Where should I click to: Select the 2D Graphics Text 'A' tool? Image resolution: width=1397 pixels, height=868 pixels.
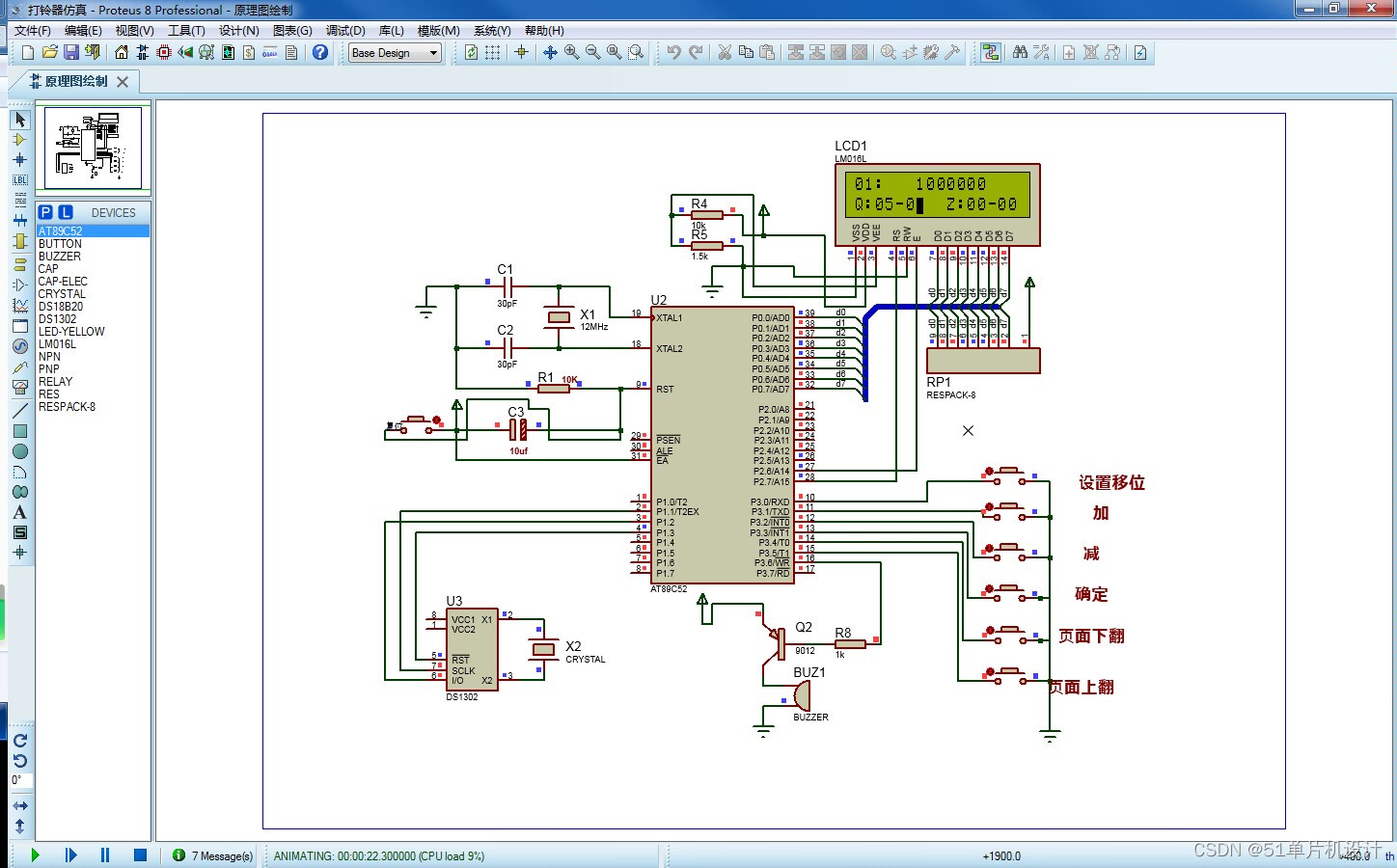(20, 512)
